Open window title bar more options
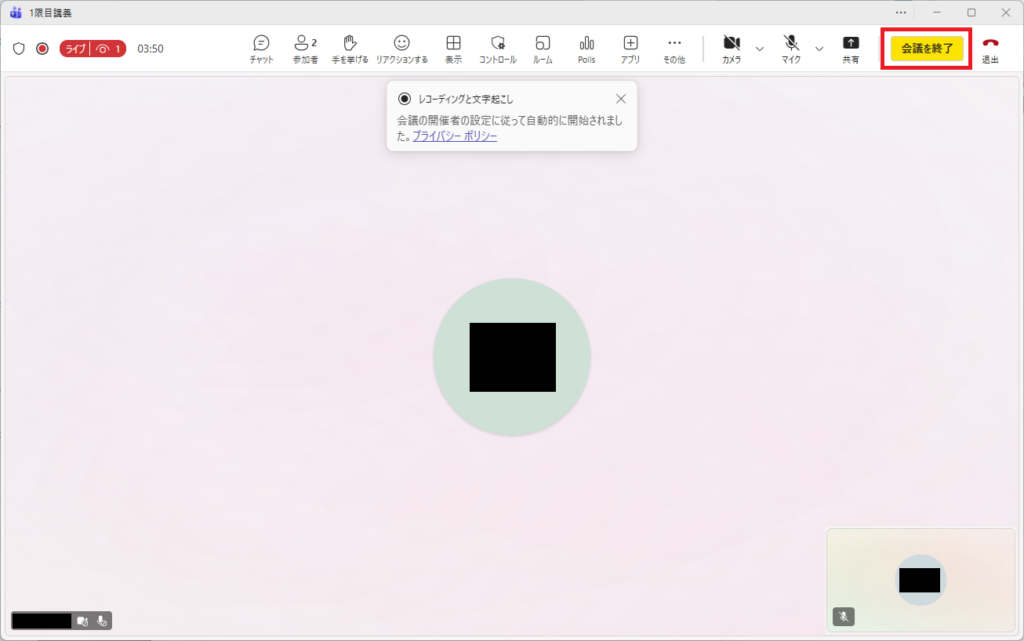 pos(901,12)
